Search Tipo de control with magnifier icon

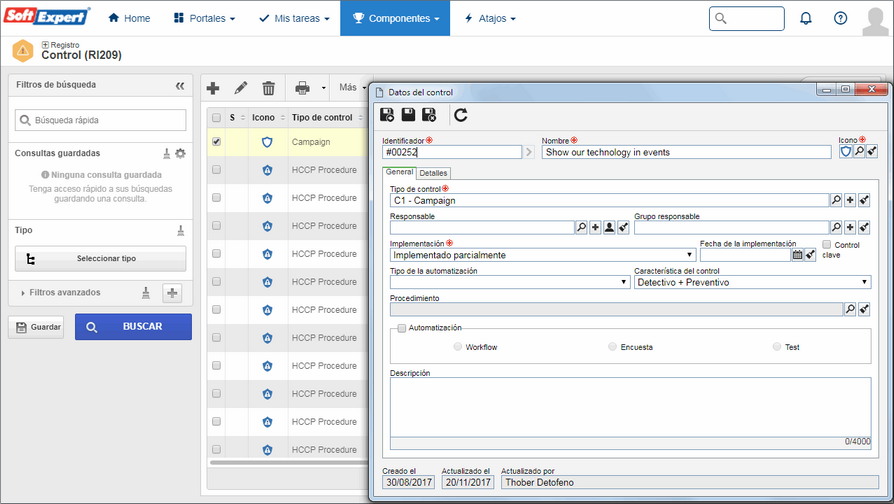point(836,200)
